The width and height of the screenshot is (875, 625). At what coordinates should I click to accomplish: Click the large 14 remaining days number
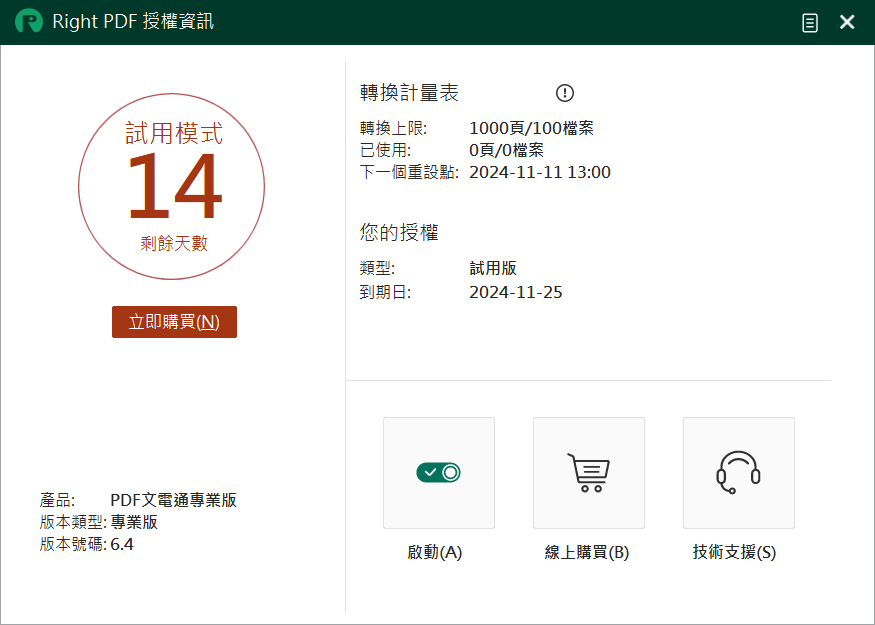[x=172, y=188]
